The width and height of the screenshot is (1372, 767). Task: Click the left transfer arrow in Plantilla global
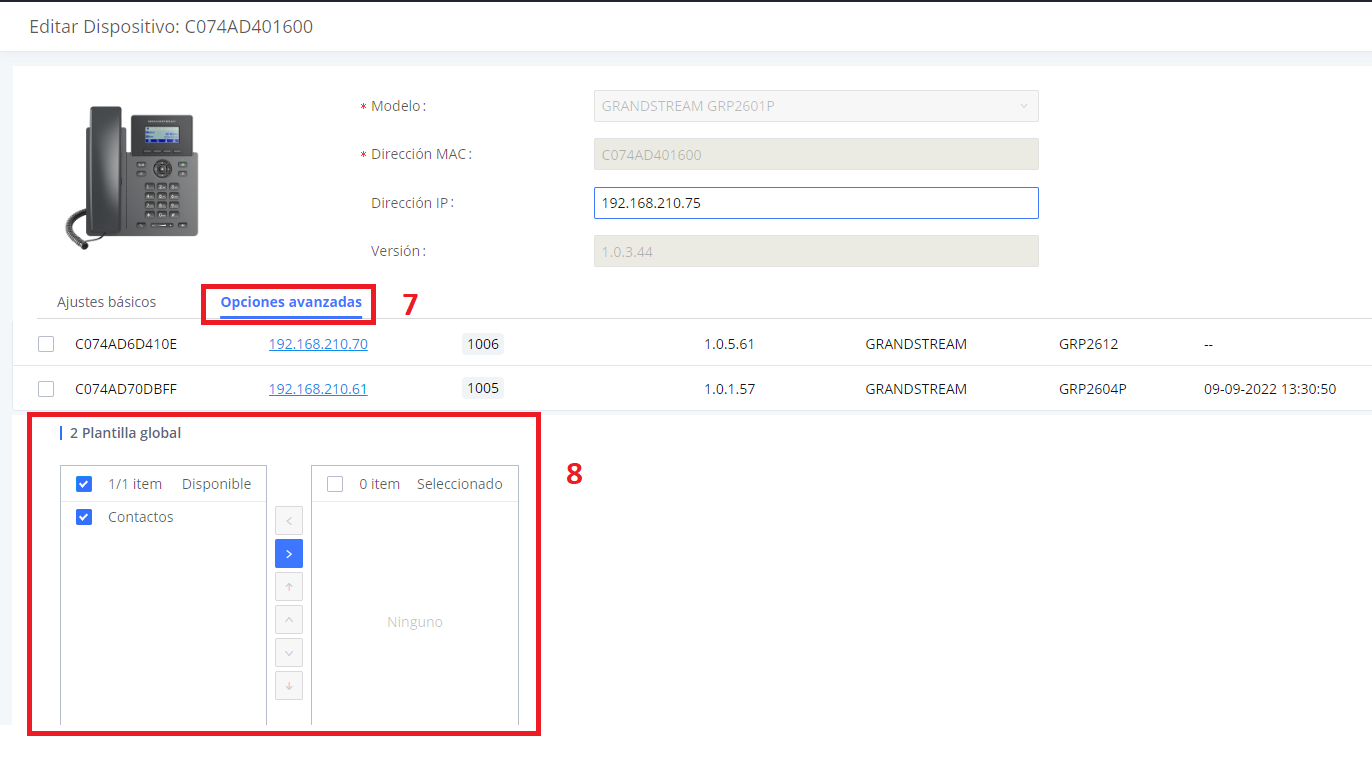(288, 520)
